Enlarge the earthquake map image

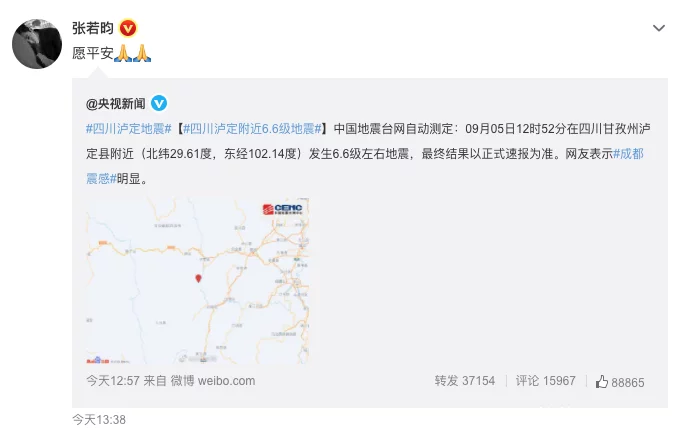(198, 281)
